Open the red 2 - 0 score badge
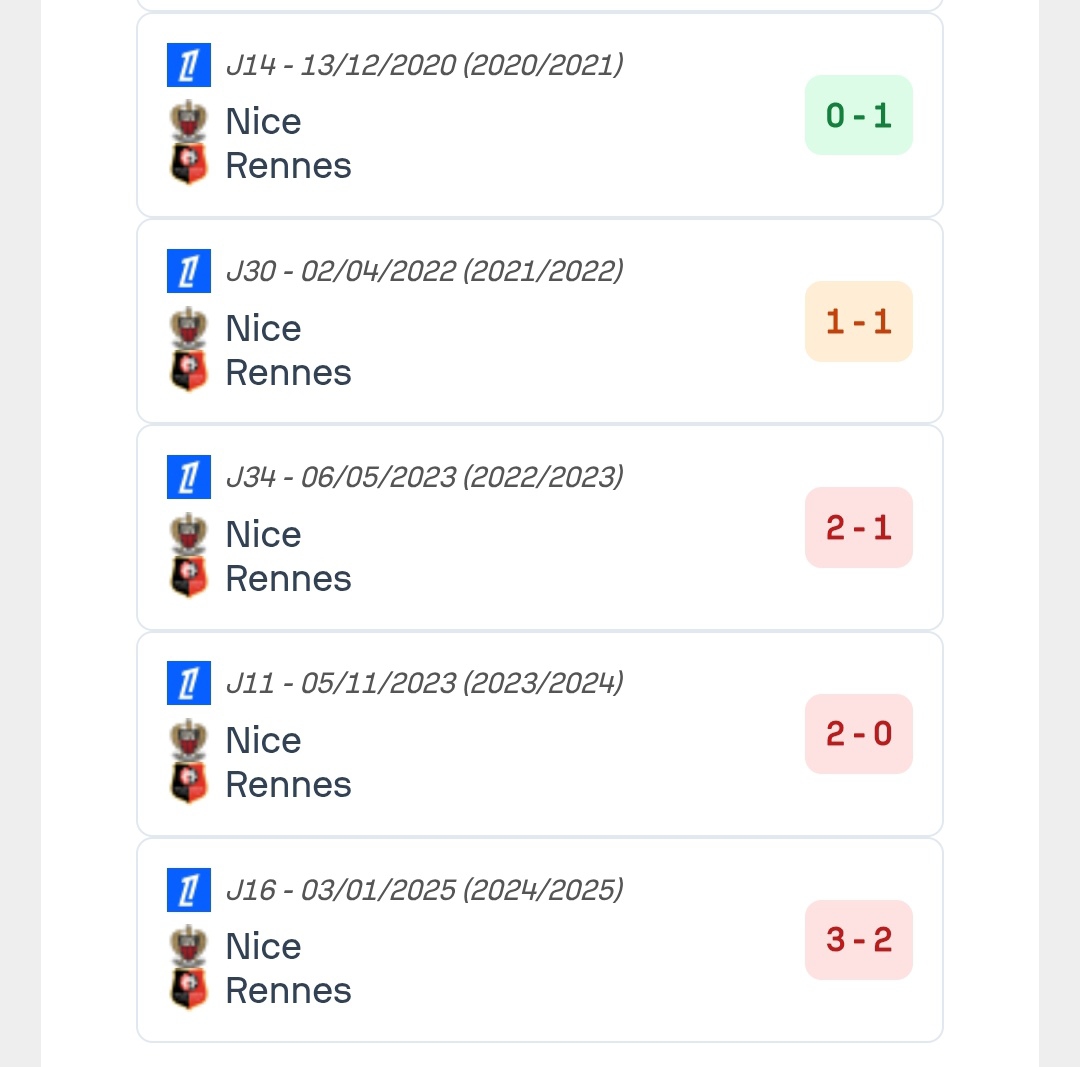The height and width of the screenshot is (1067, 1080). pyautogui.click(x=859, y=734)
